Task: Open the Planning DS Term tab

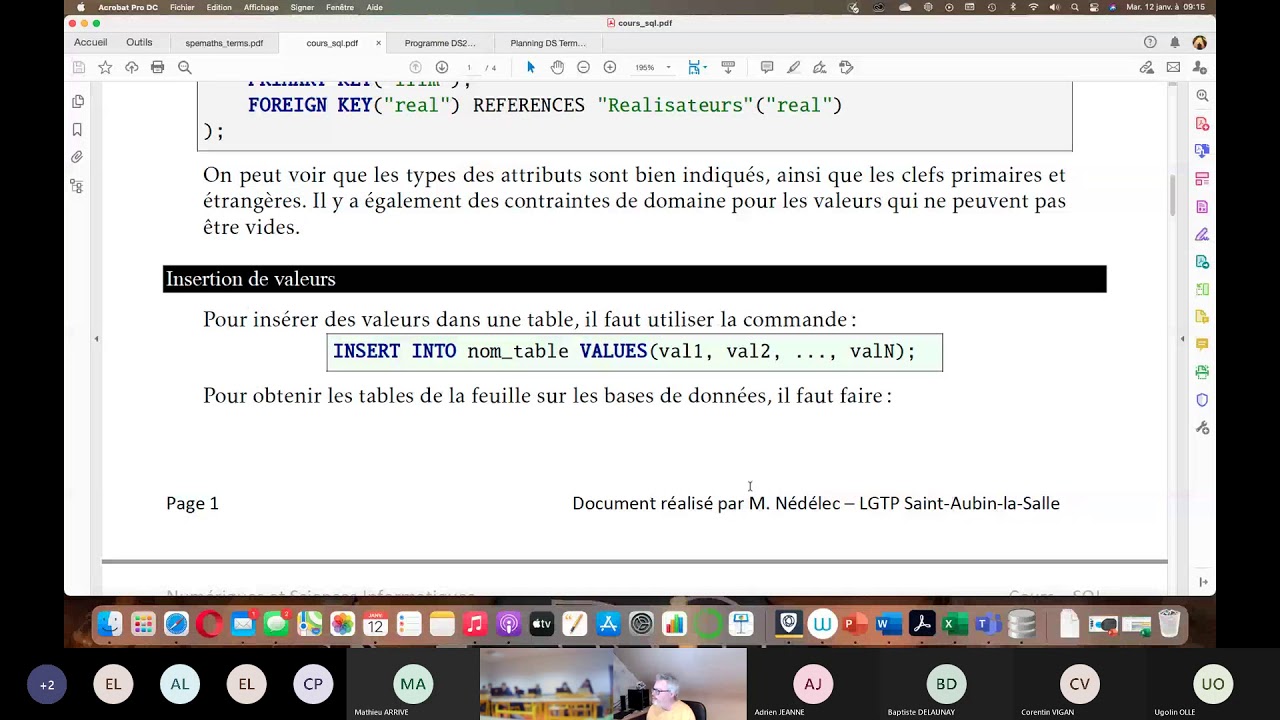Action: click(548, 43)
